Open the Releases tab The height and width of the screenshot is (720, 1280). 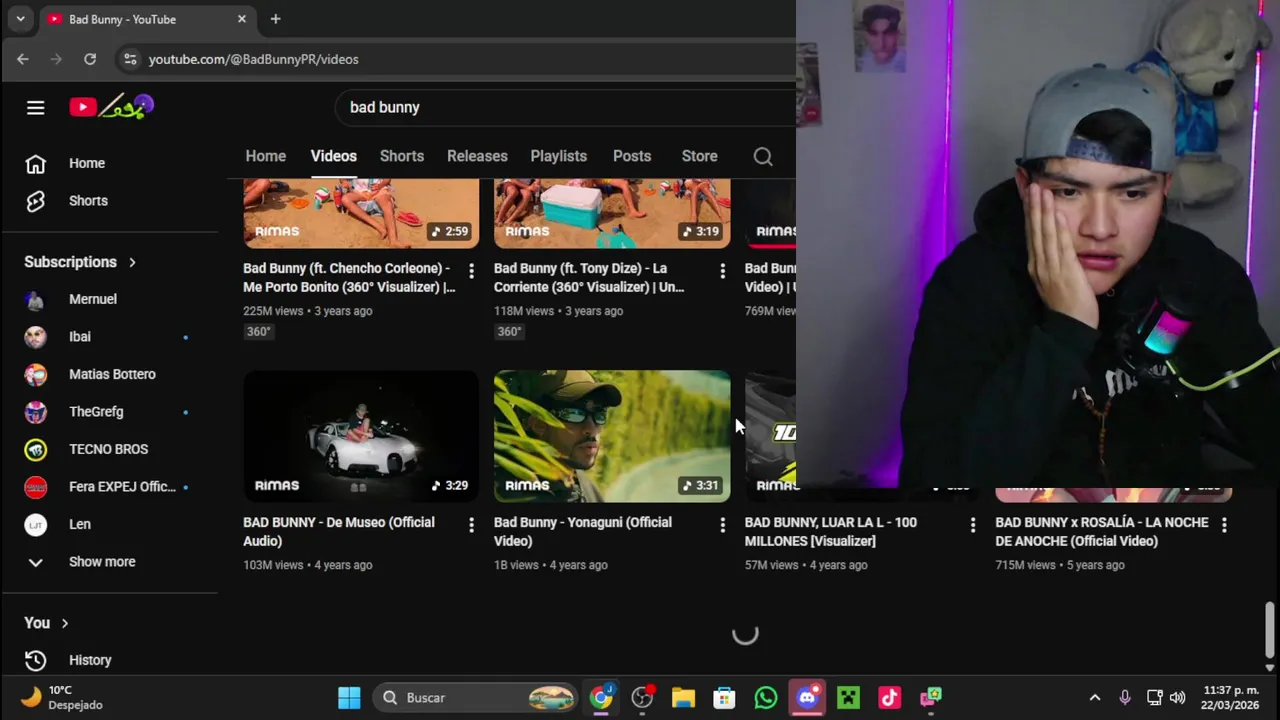point(477,156)
